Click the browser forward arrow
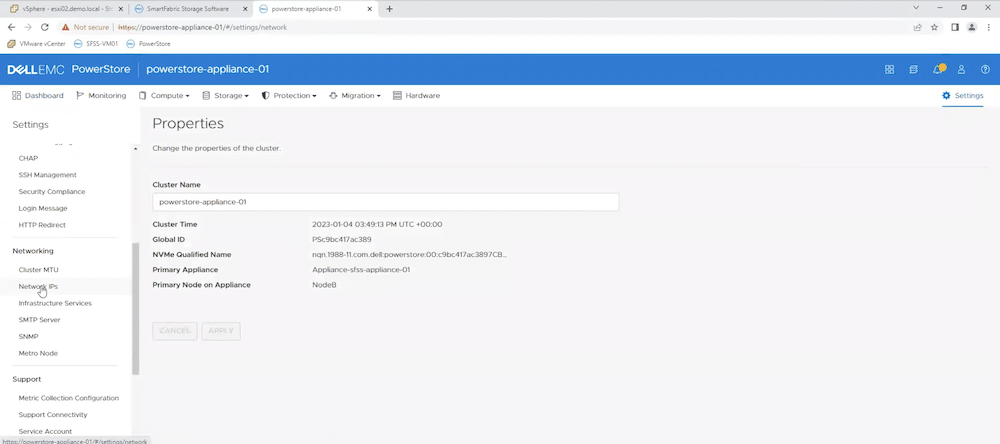The height and width of the screenshot is (444, 1000). pyautogui.click(x=28, y=27)
